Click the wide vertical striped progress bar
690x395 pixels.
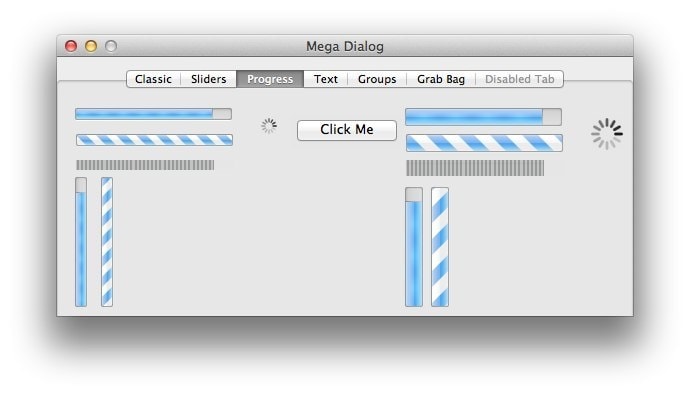(x=440, y=247)
